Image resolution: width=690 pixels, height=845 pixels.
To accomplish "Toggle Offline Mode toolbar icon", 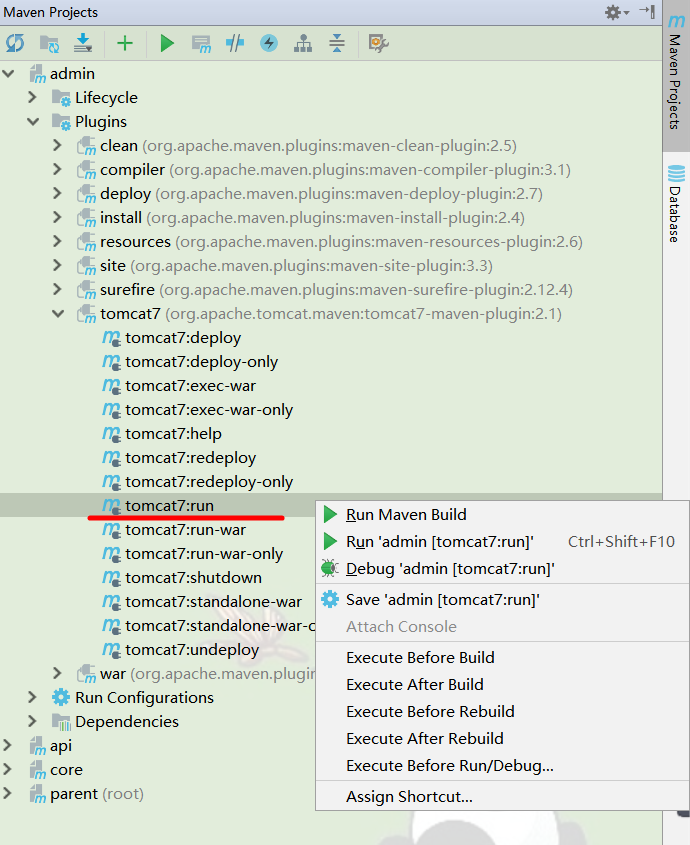I will [x=235, y=43].
